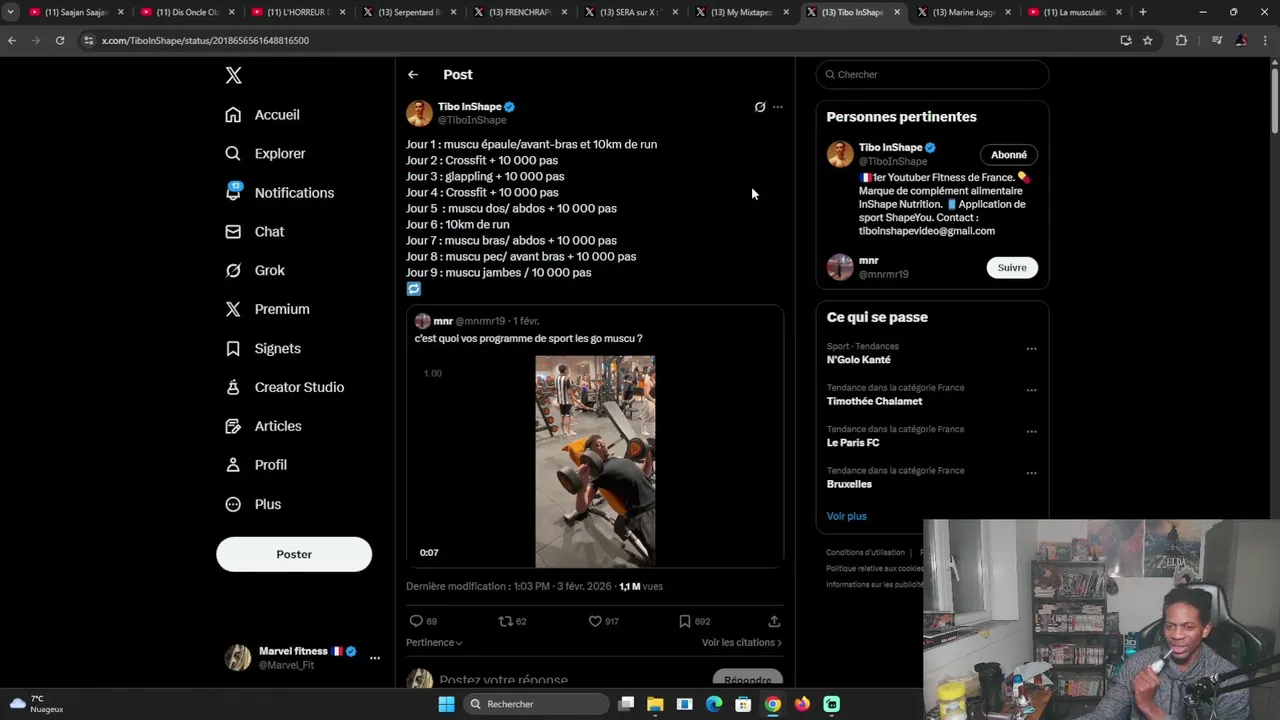Open options for Timothée Chalamet trend

pos(1031,390)
